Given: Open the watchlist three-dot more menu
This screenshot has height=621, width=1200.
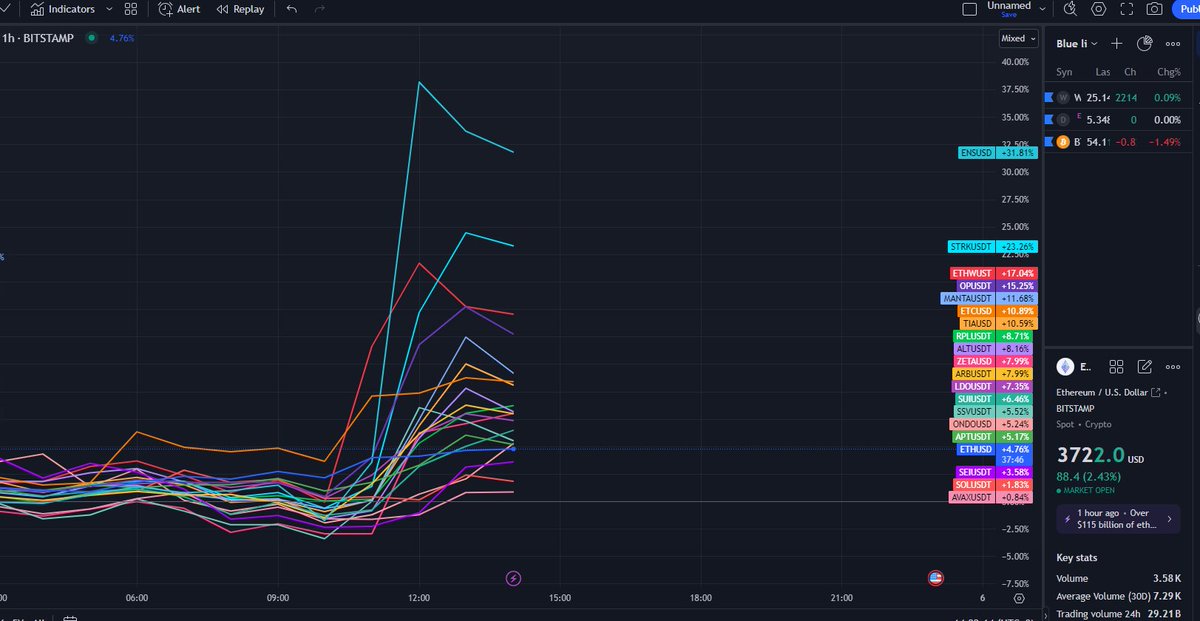Looking at the screenshot, I should click(1172, 43).
